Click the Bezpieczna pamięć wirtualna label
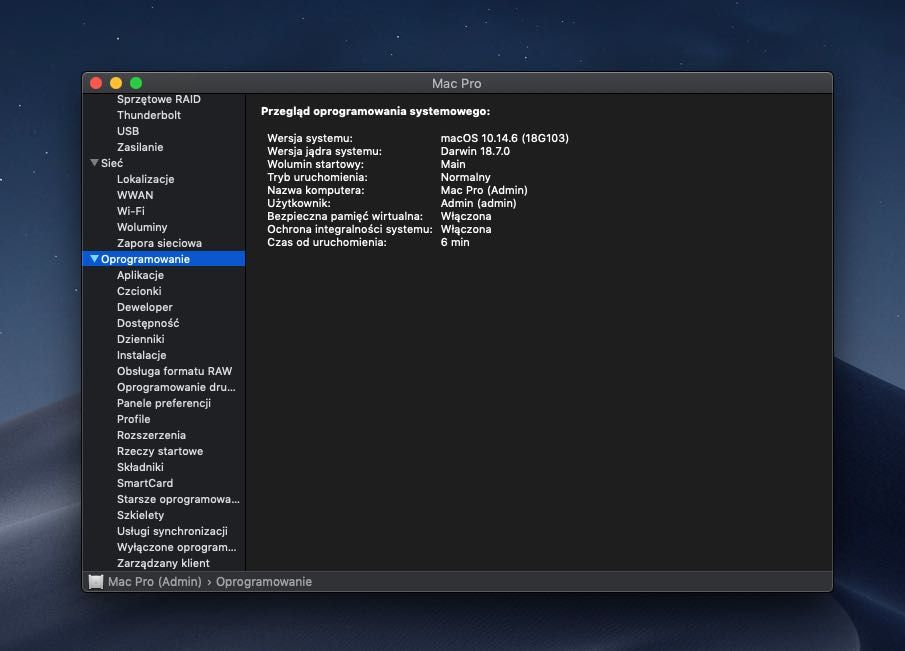 [x=345, y=216]
